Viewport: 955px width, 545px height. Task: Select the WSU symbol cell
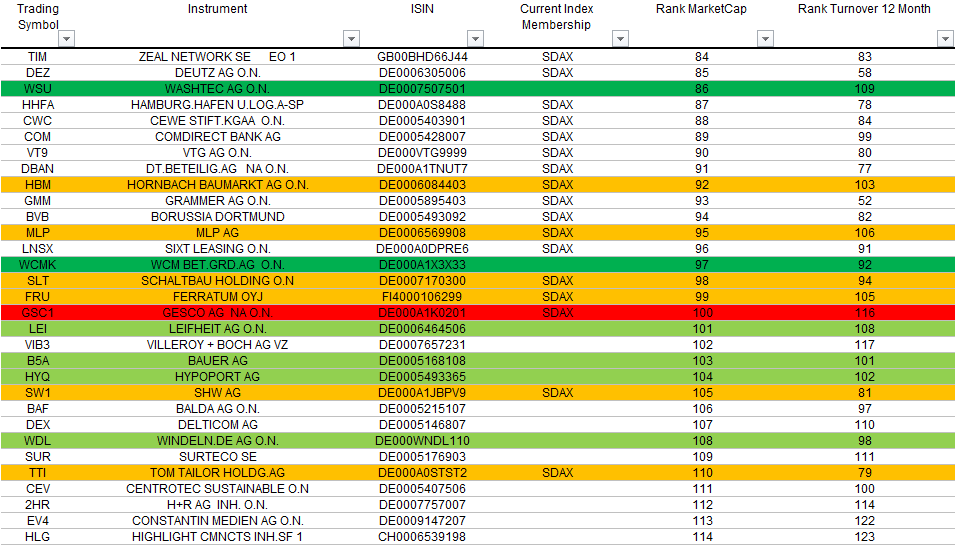(x=37, y=89)
